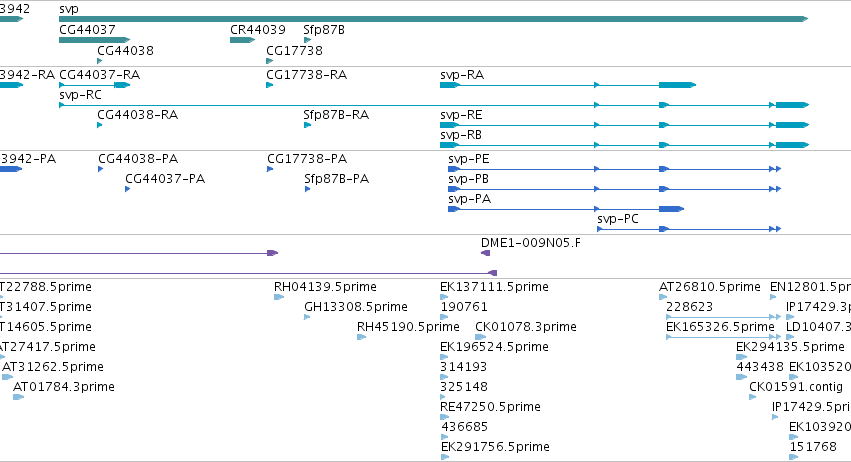Select the GH13308.5prime EST arrow
Image resolution: width=851 pixels, height=462 pixels.
[x=307, y=317]
